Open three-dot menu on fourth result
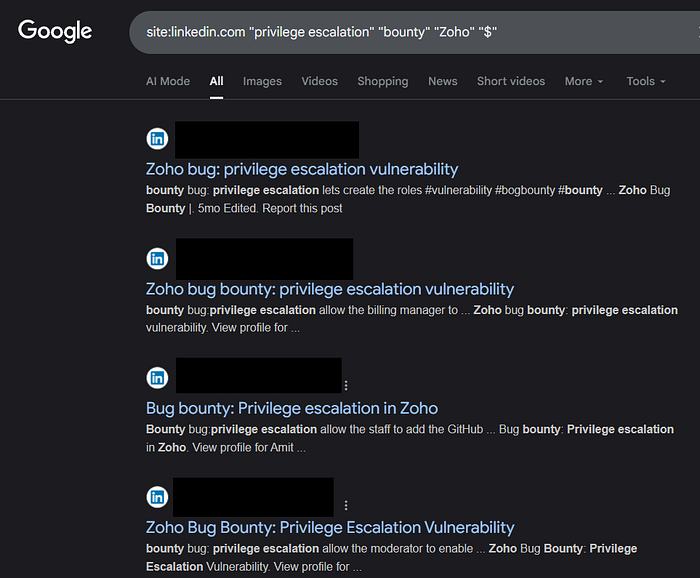 [346, 505]
